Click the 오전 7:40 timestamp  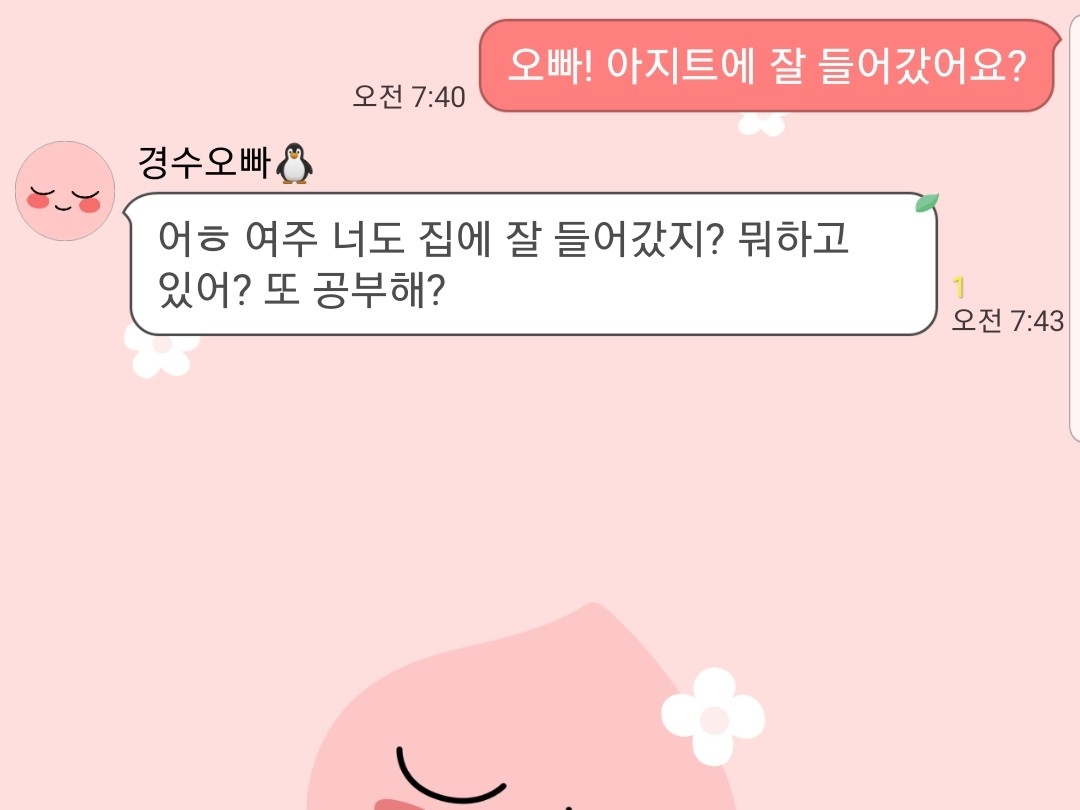coord(409,96)
